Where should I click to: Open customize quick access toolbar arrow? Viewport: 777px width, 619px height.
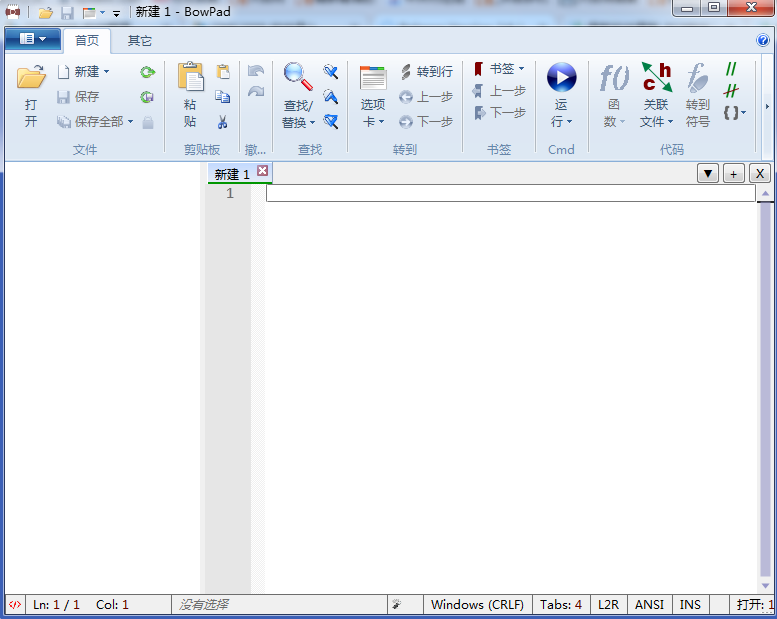coord(116,13)
